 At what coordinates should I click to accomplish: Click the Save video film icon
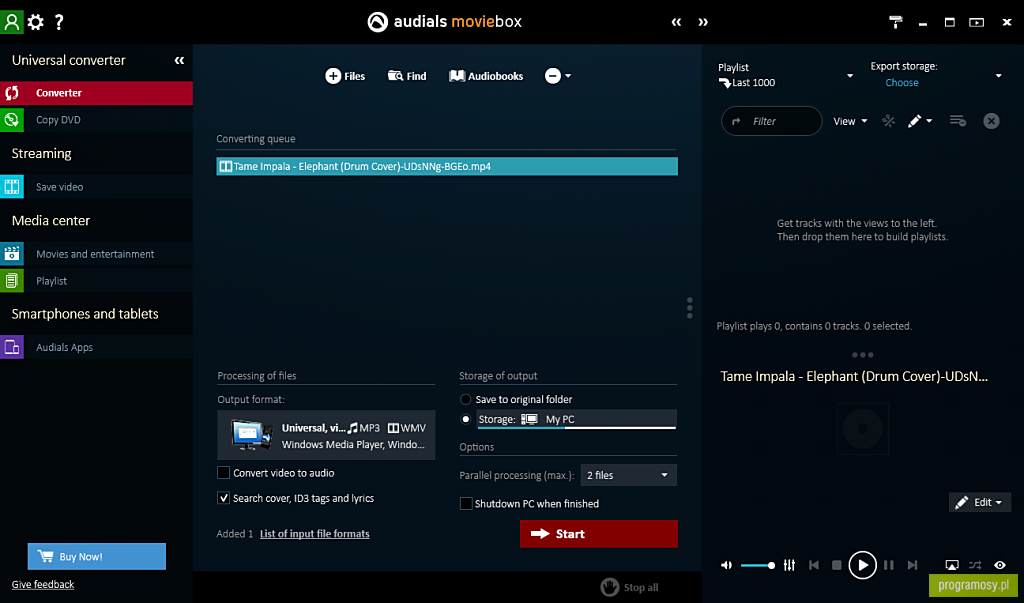point(12,187)
